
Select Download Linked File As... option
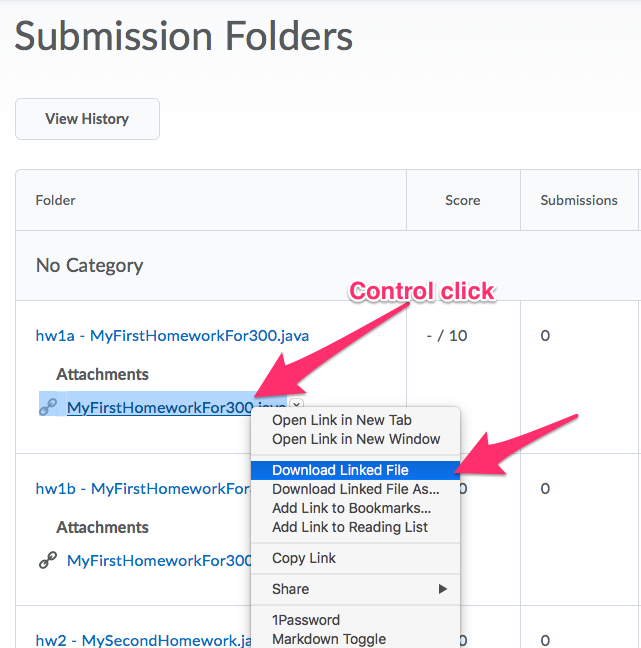(x=355, y=489)
